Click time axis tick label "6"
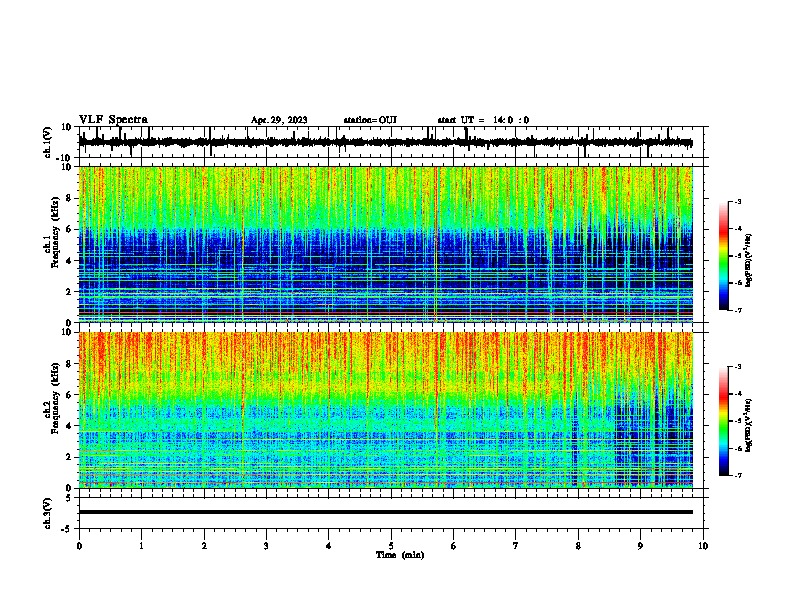The image size is (792, 612). pyautogui.click(x=454, y=546)
